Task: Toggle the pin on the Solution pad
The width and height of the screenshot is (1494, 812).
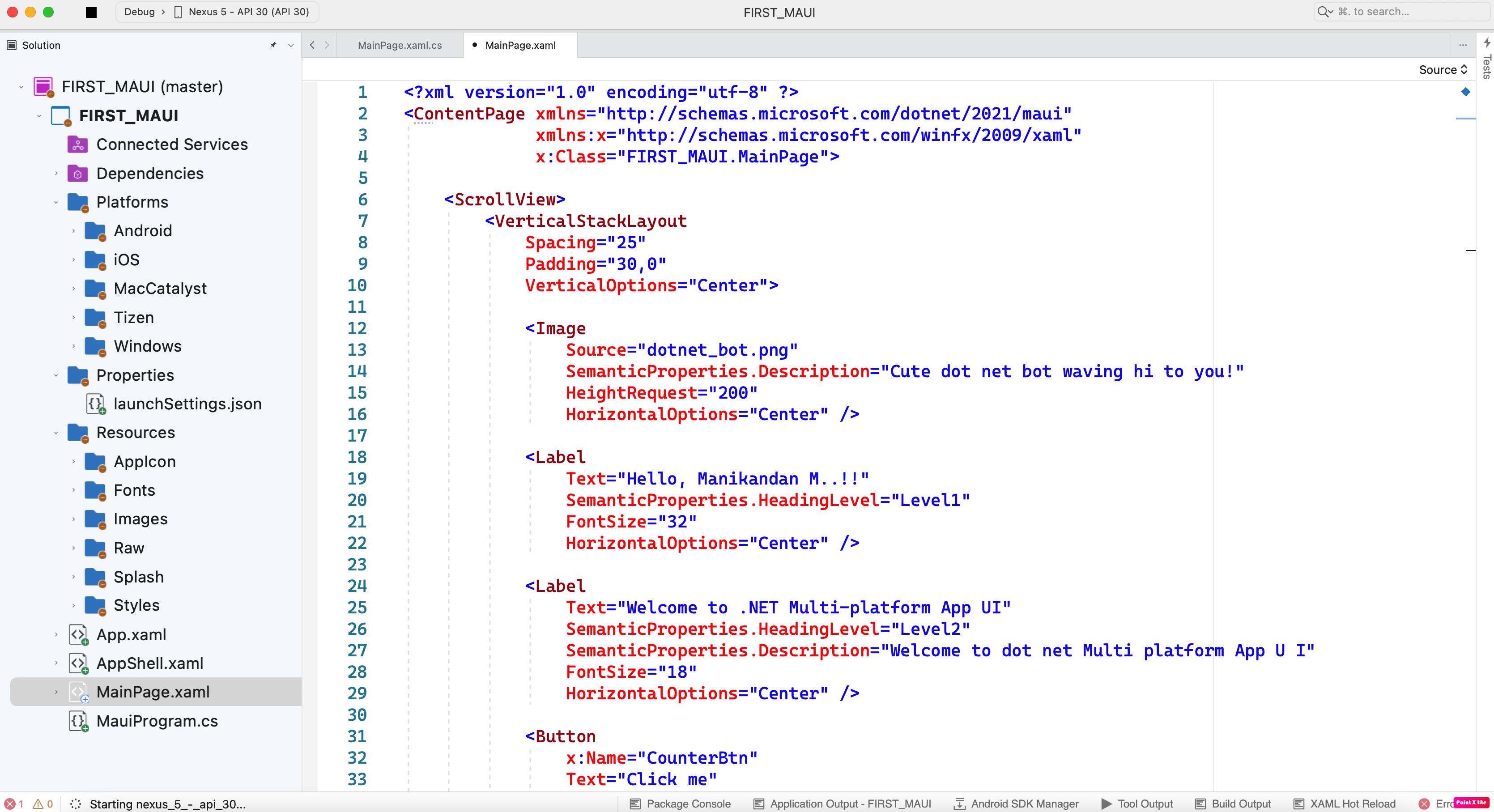Action: coord(273,45)
